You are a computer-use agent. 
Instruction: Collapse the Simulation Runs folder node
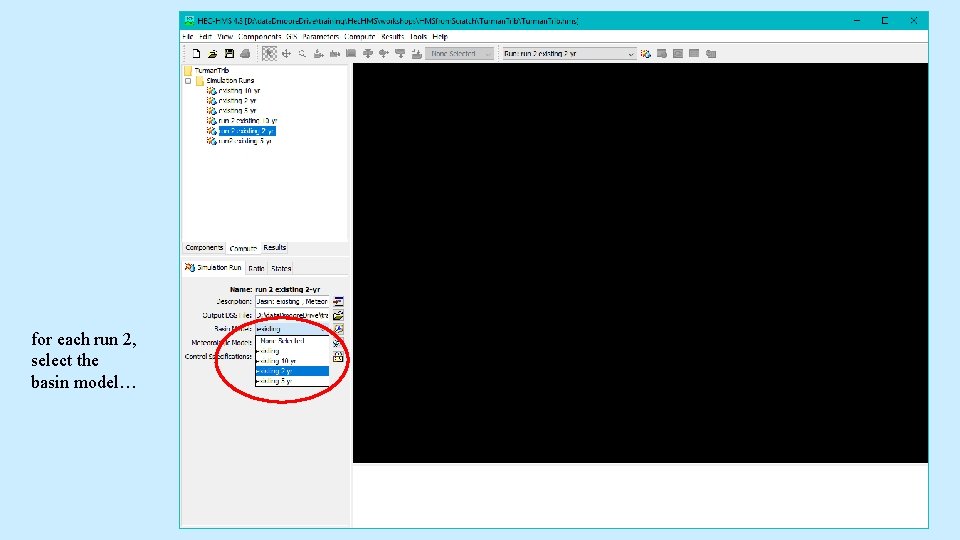(188, 81)
